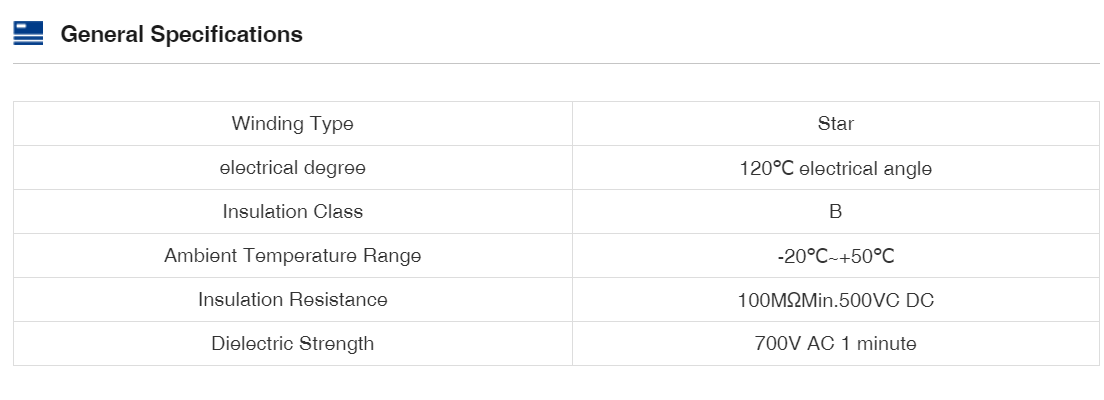The height and width of the screenshot is (400, 1104).
Task: Select the "Dielectric Strength" label cell
Action: point(292,344)
